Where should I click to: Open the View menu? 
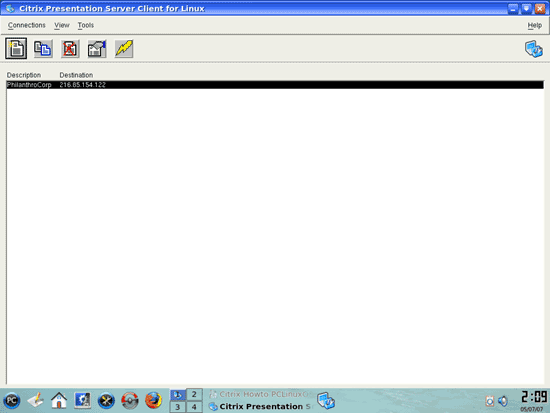pyautogui.click(x=62, y=25)
